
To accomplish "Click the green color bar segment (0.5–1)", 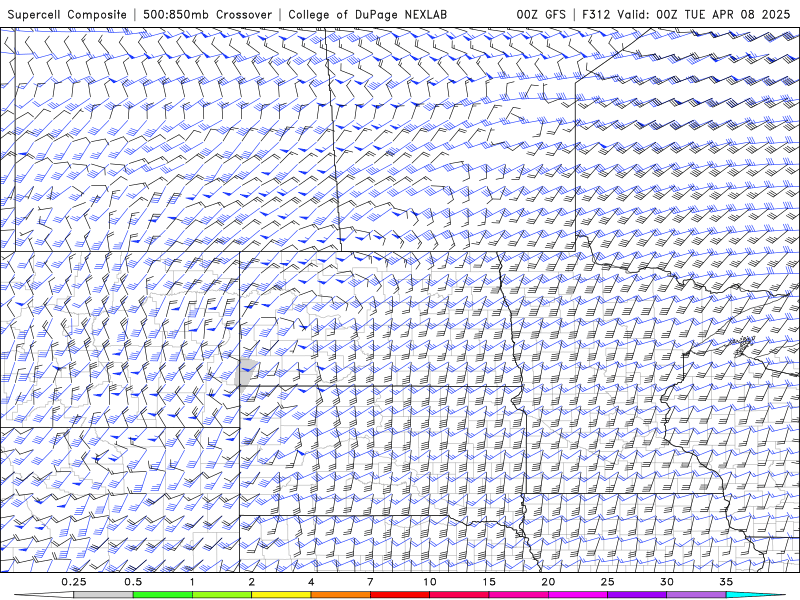I will [x=163, y=595].
